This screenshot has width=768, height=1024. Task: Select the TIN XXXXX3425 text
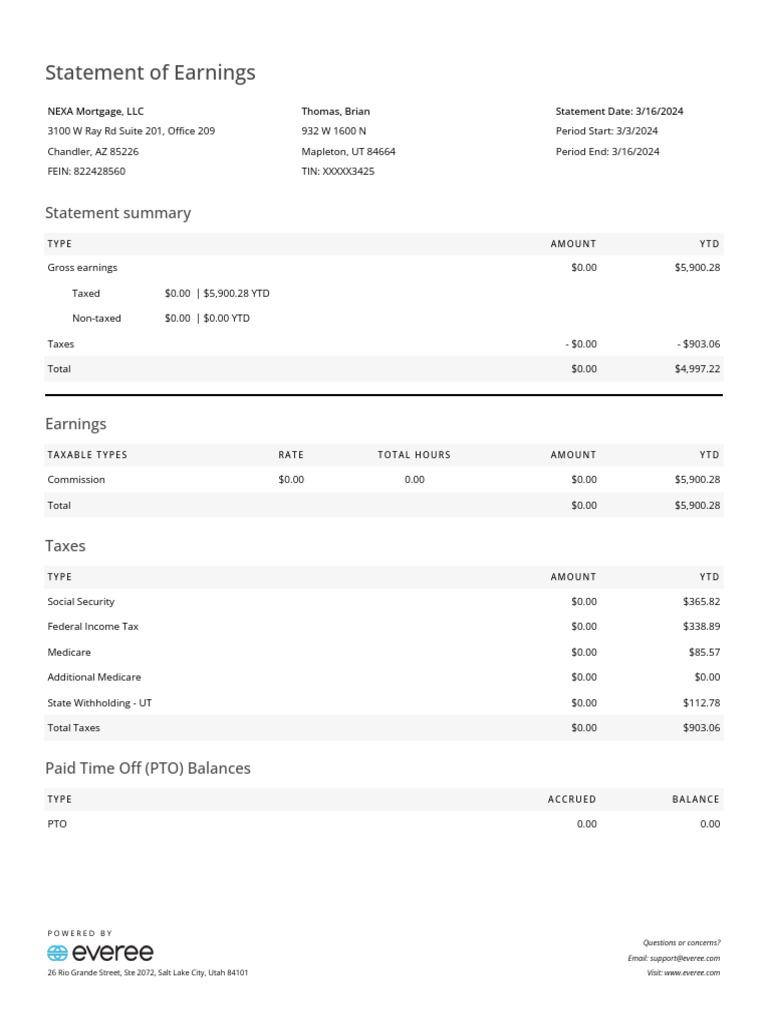point(338,171)
